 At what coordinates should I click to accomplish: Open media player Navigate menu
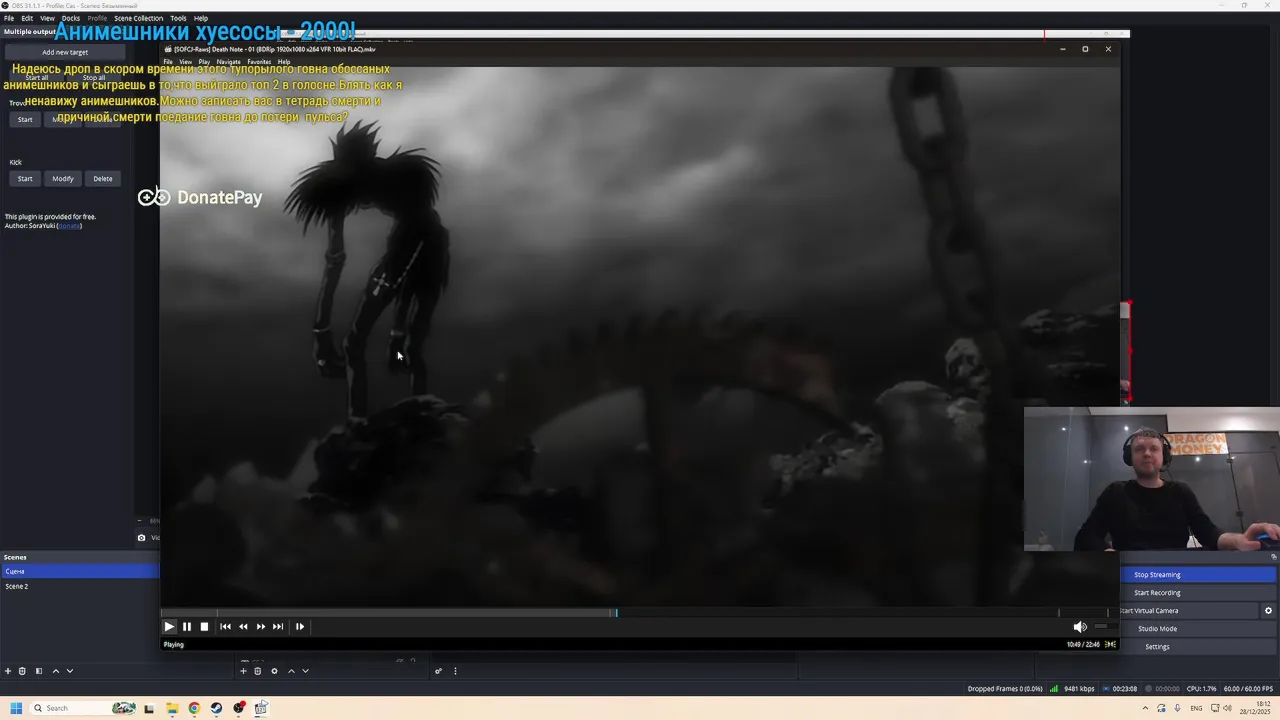pyautogui.click(x=228, y=62)
